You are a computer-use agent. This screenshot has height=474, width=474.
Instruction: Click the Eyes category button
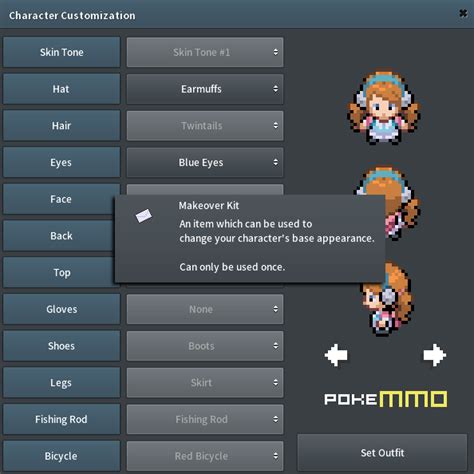[61, 162]
